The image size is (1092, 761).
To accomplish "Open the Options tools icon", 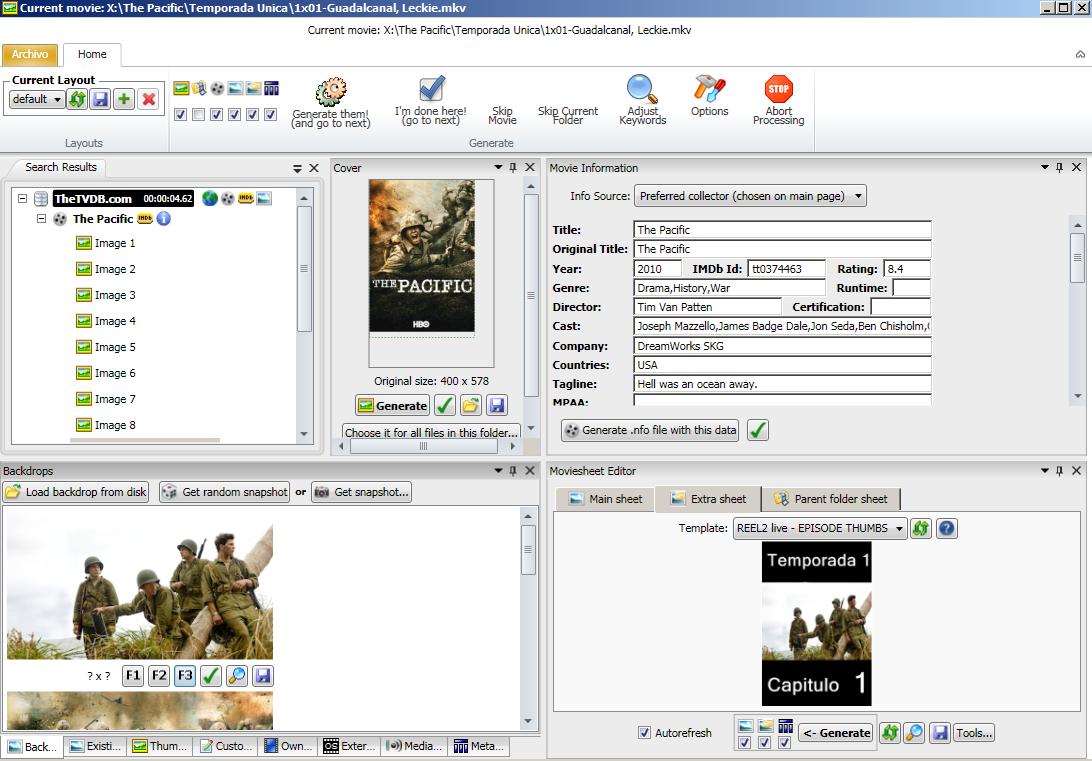I will 709,89.
